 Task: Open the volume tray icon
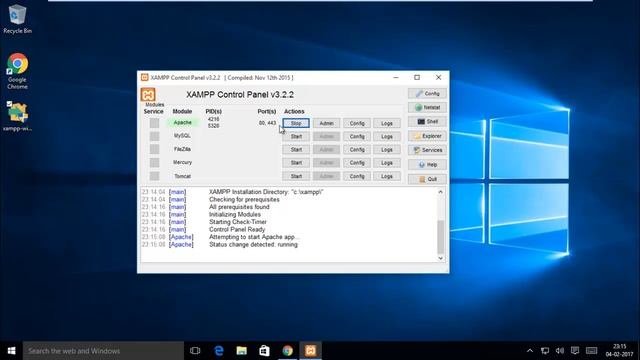(560, 351)
